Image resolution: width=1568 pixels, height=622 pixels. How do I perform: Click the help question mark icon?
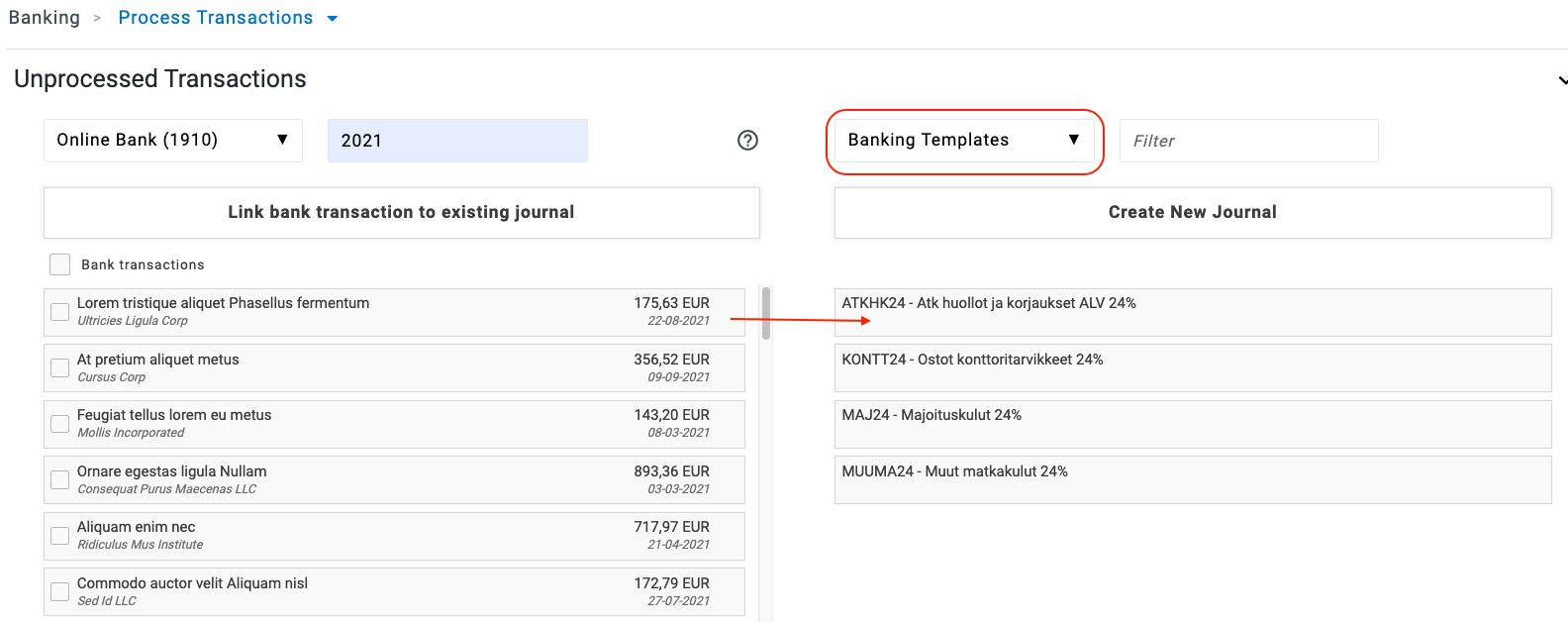click(x=747, y=141)
